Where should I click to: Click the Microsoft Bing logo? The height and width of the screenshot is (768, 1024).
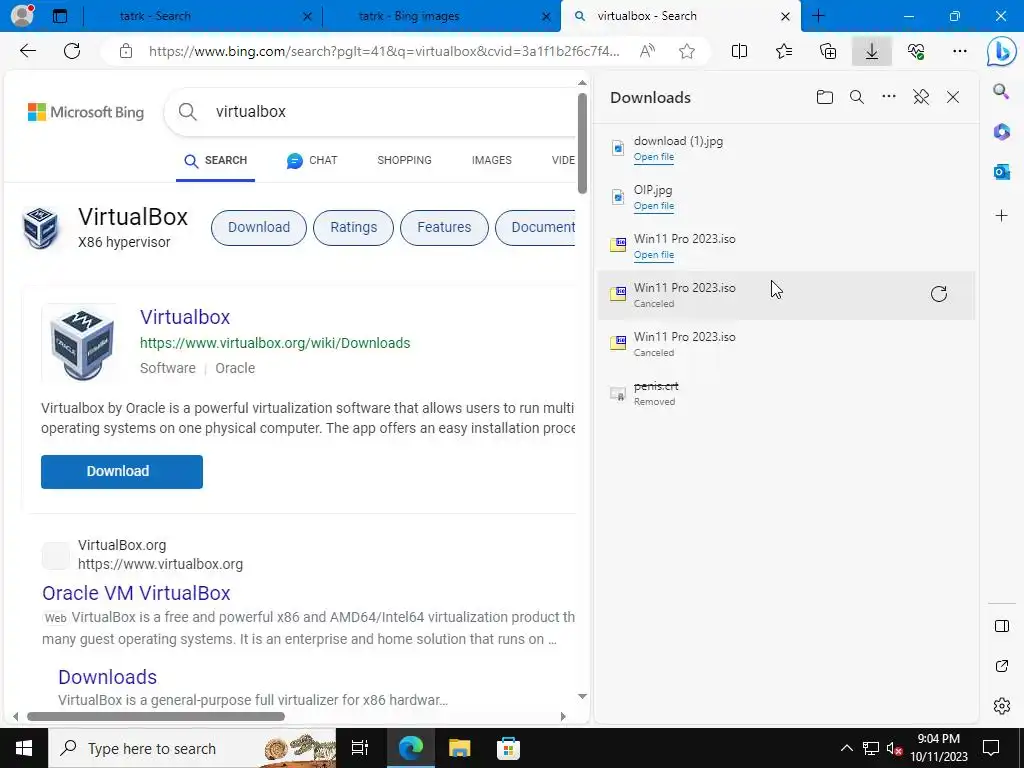[x=86, y=112]
